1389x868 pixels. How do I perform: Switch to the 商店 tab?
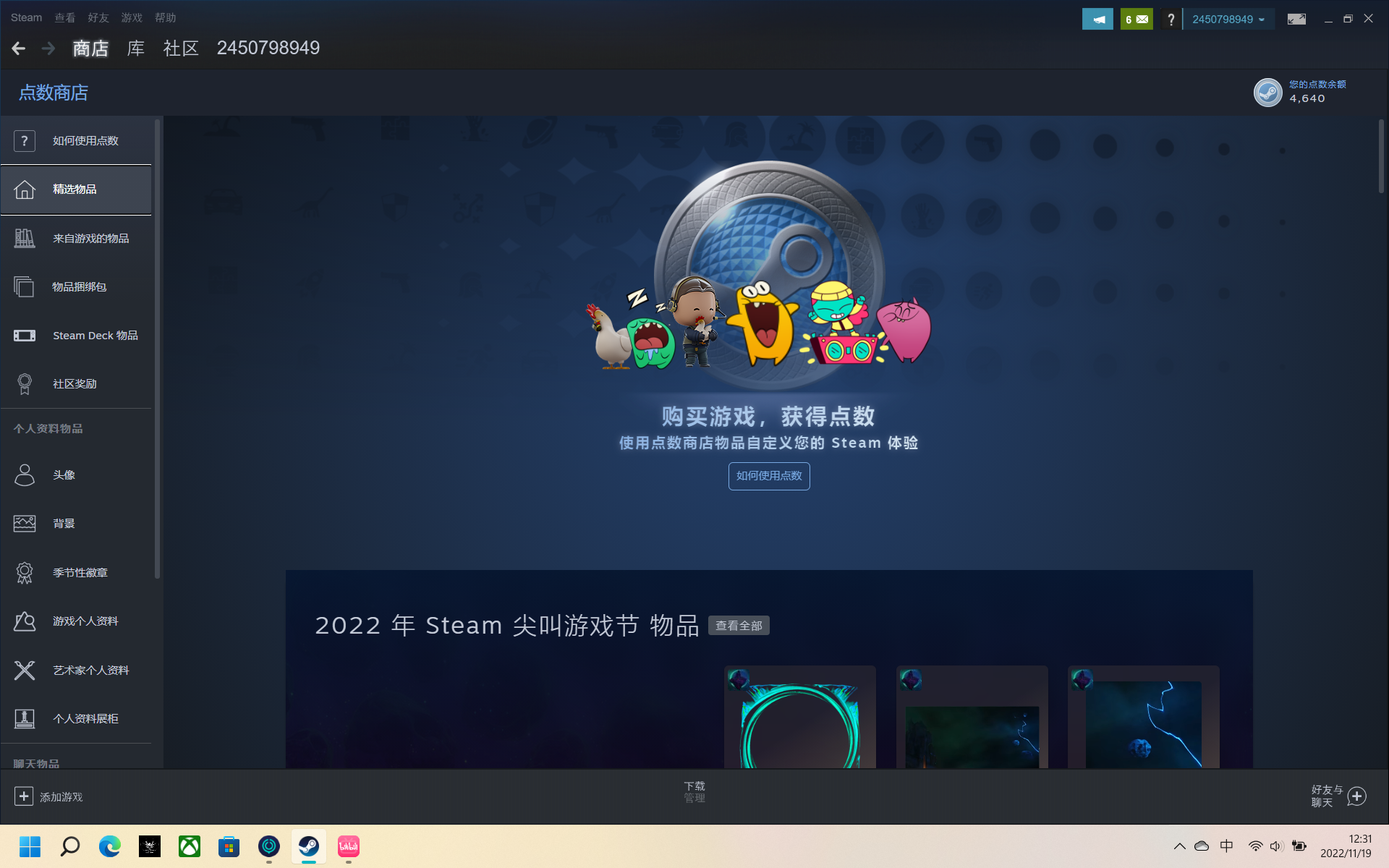coord(90,48)
